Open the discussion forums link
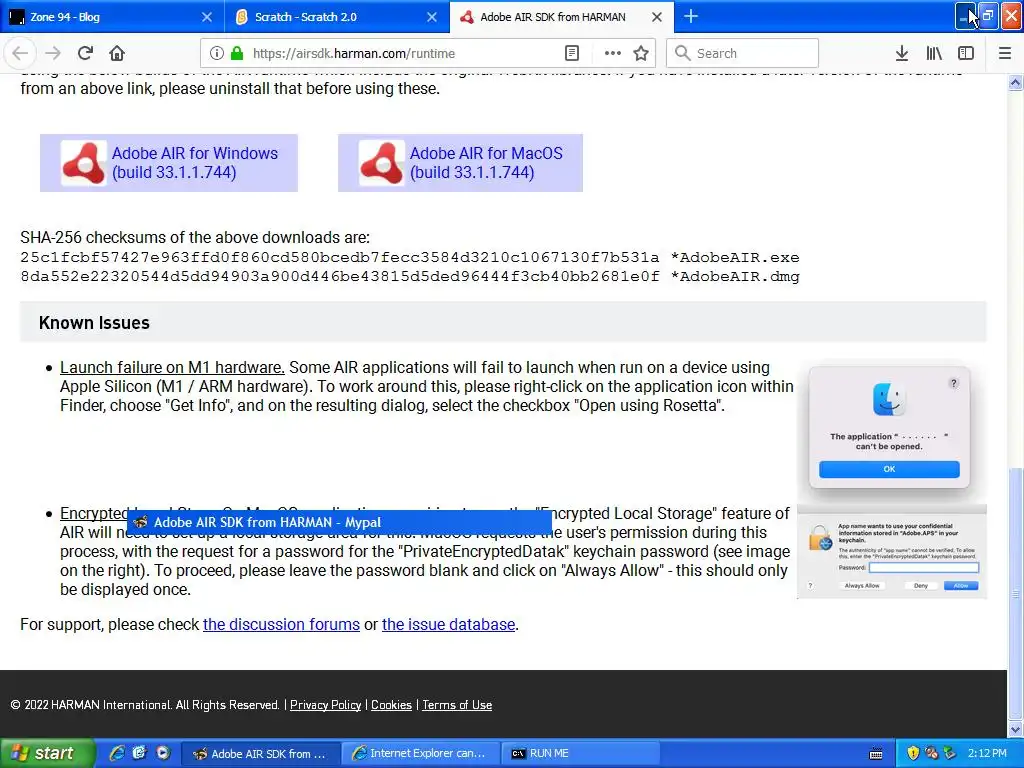The height and width of the screenshot is (768, 1024). [x=281, y=624]
